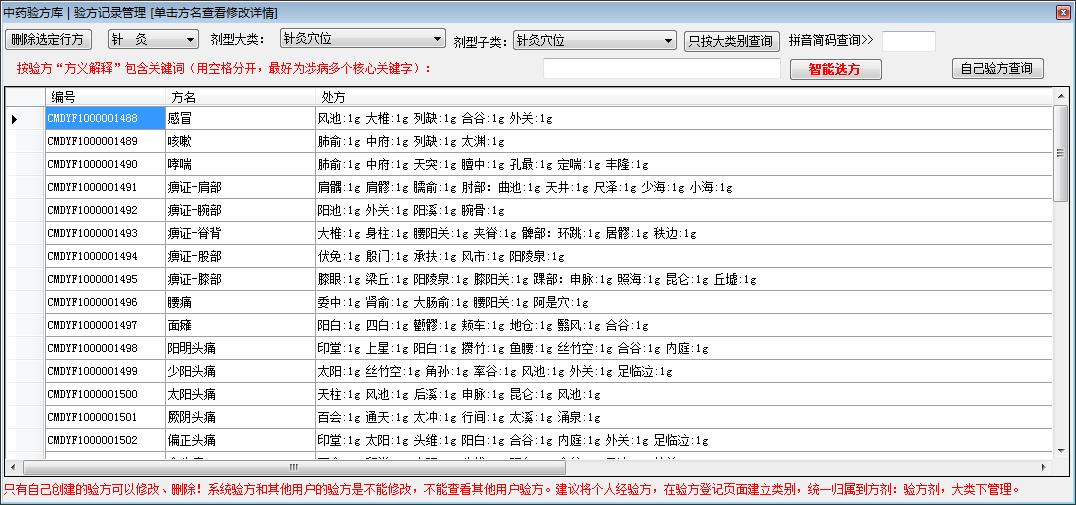Close the 中药验方库 window
Screen dimensions: 1076x505
click(1065, 11)
